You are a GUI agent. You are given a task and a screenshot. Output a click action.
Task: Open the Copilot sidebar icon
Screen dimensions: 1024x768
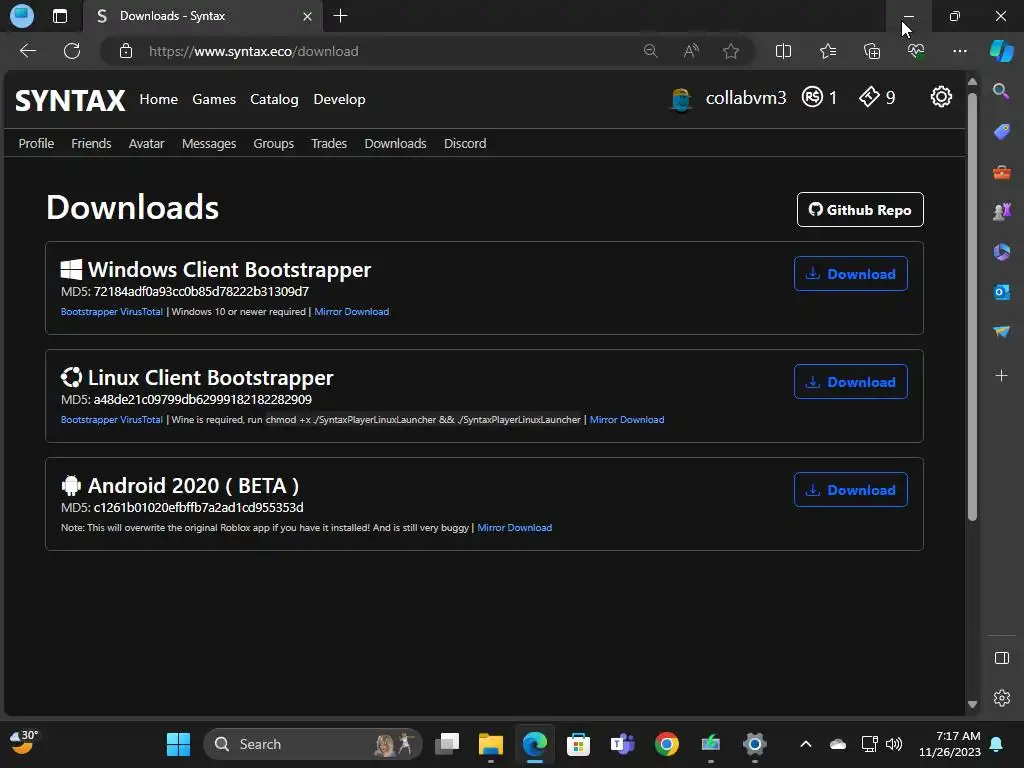pyautogui.click(x=1001, y=51)
